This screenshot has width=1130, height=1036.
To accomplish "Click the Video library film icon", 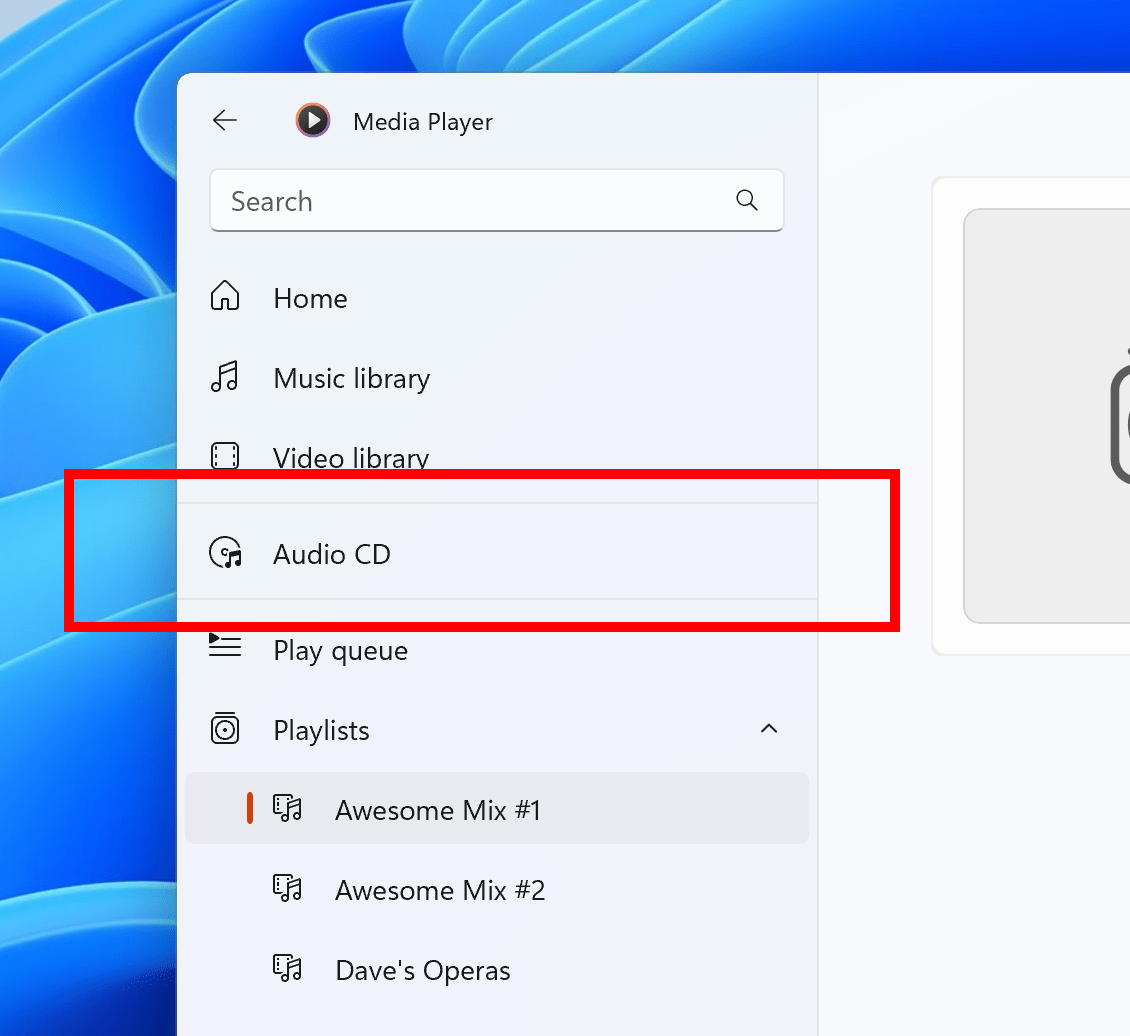I will [x=225, y=456].
